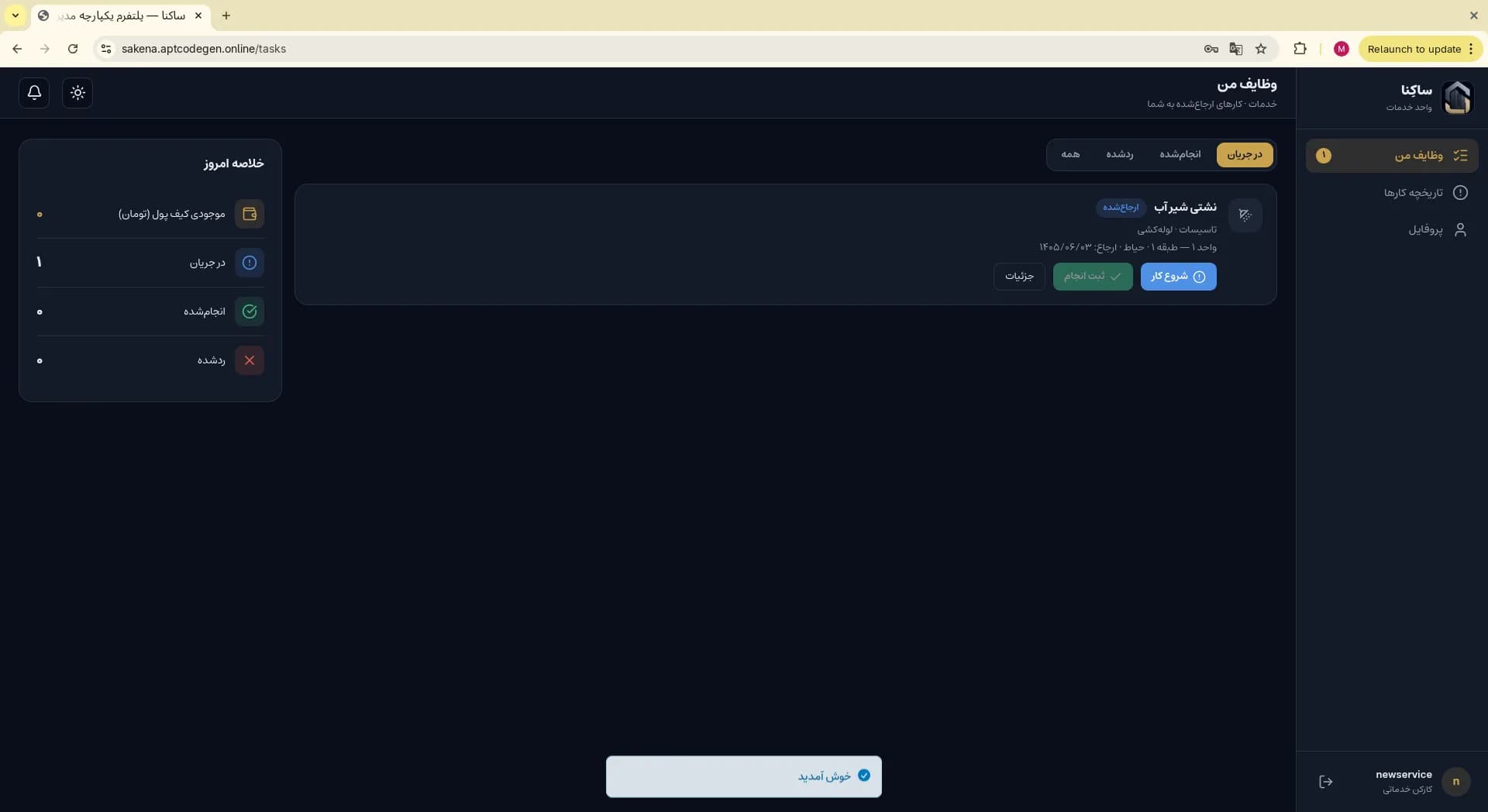Screen dimensions: 1488x812
Task: Select the همه filter tab
Action: coord(1070,155)
